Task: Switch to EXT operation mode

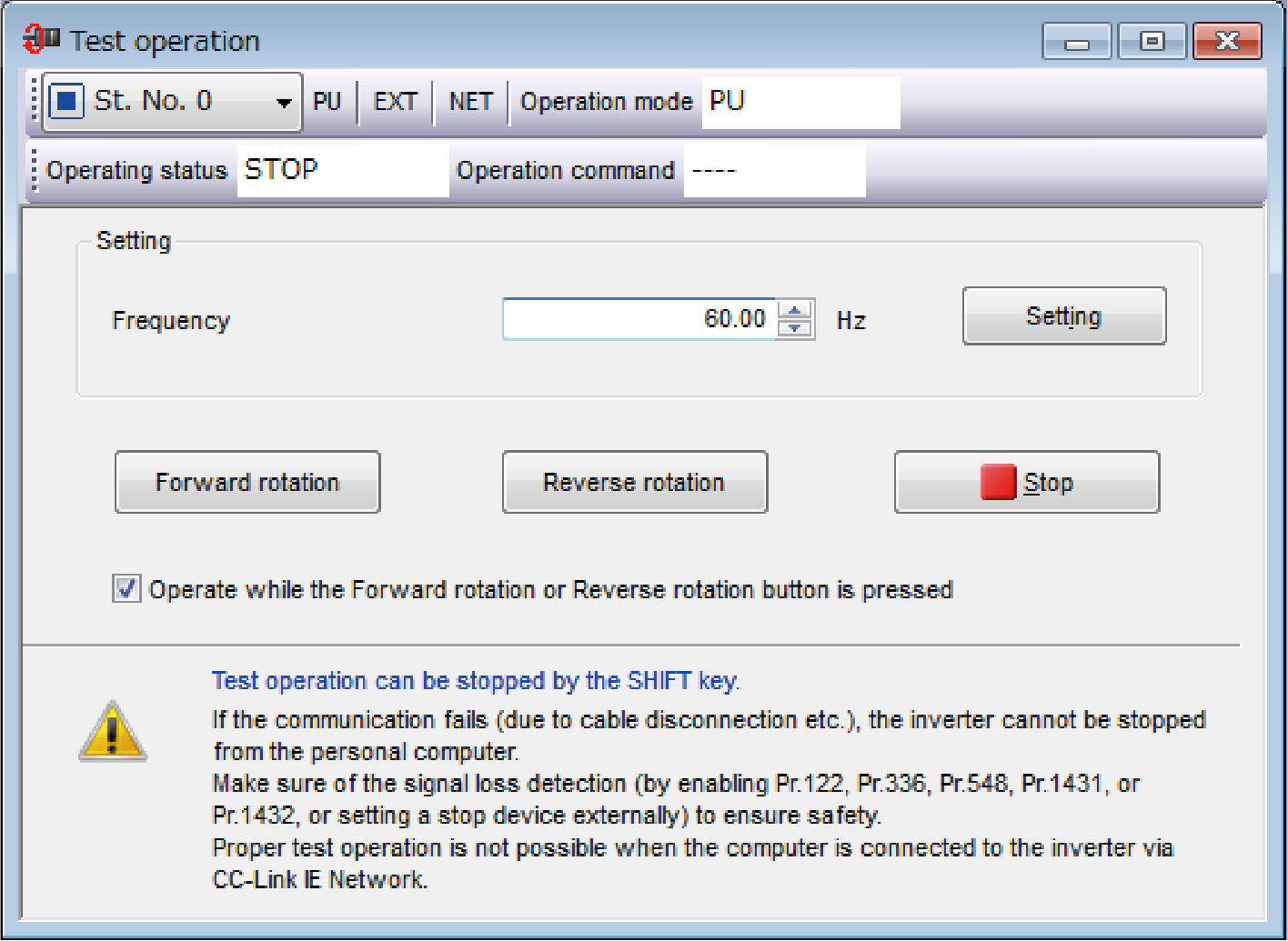Action: [396, 102]
